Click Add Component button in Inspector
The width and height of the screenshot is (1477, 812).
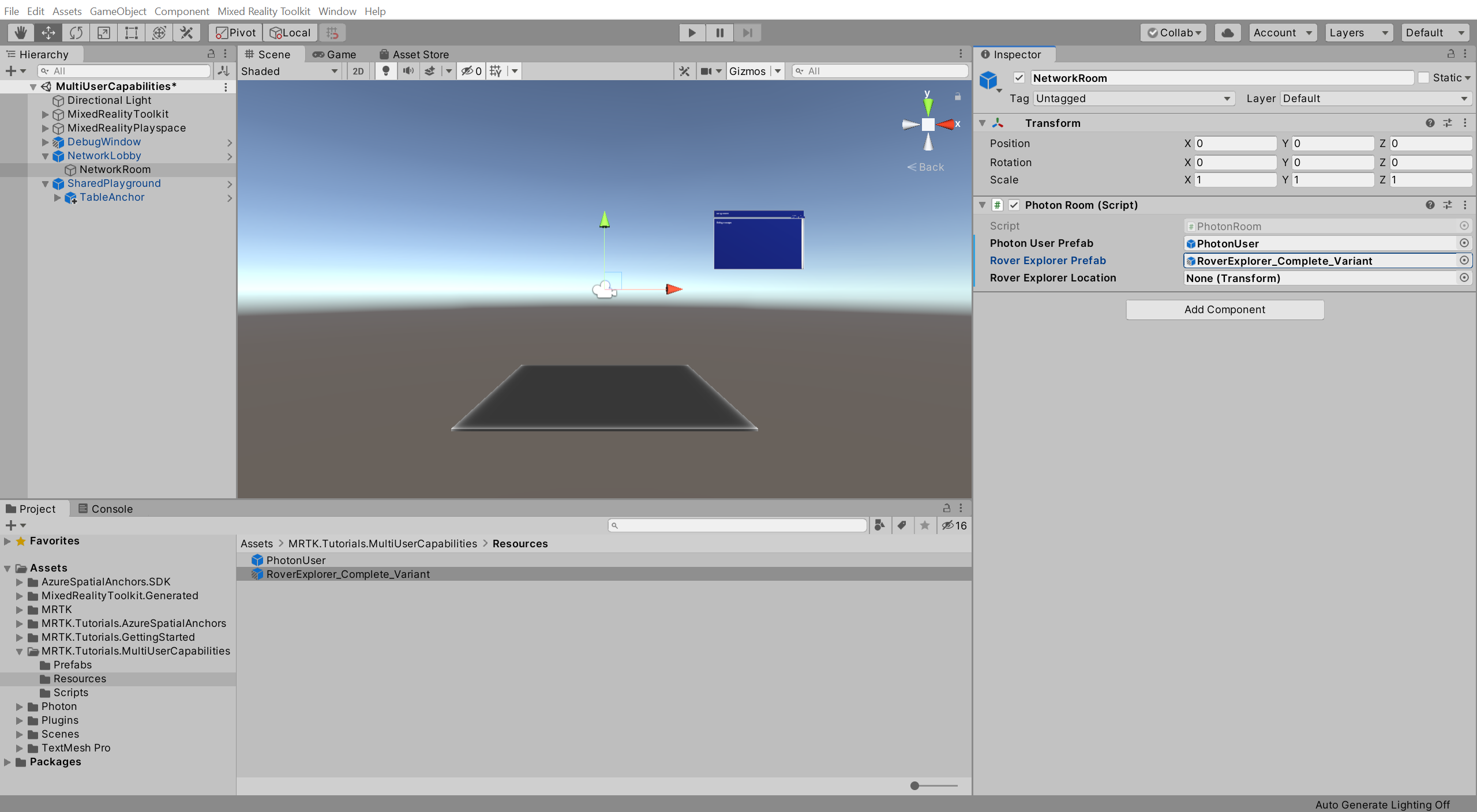point(1224,309)
